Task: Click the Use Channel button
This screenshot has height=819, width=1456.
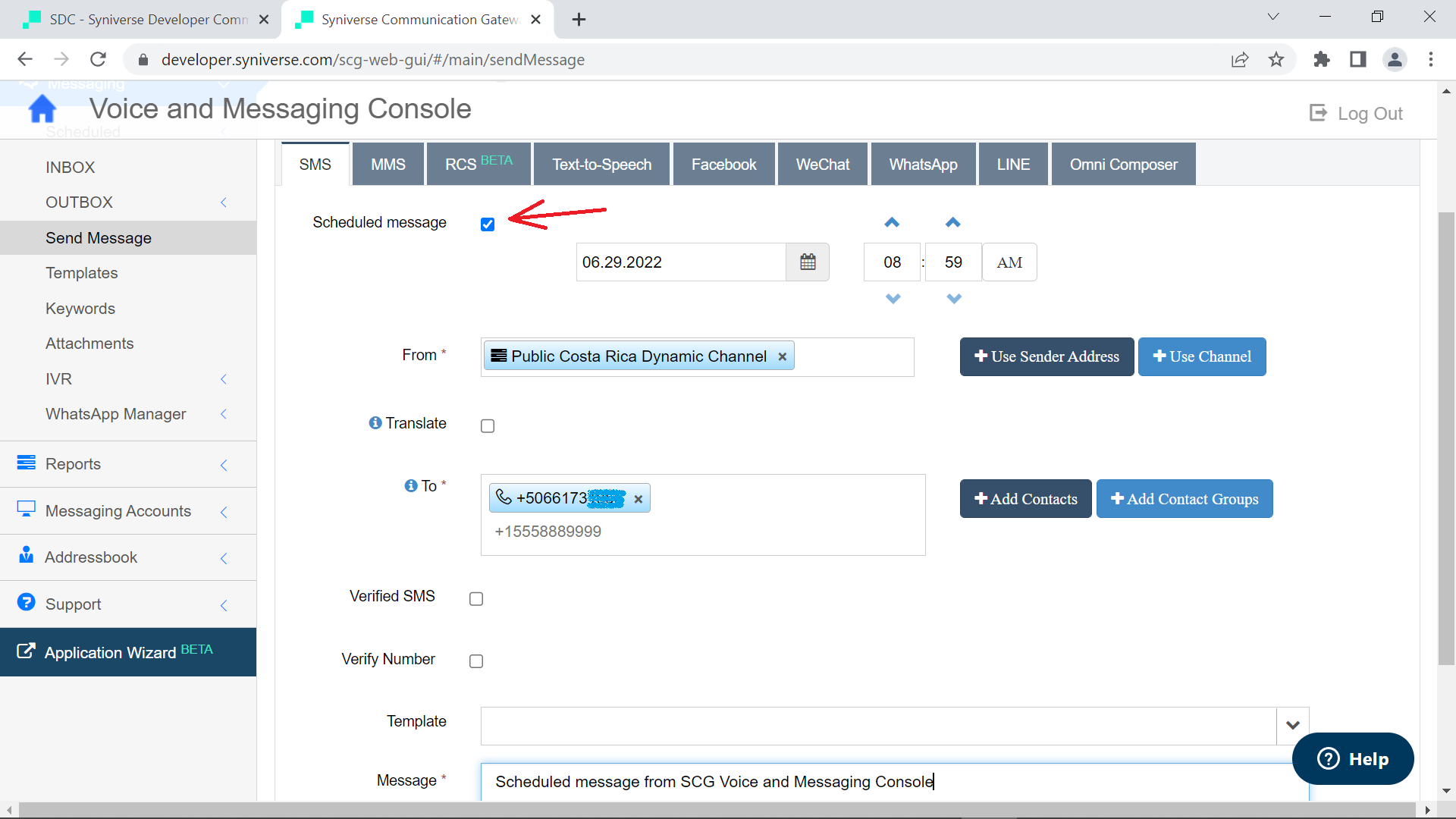Action: click(1202, 356)
